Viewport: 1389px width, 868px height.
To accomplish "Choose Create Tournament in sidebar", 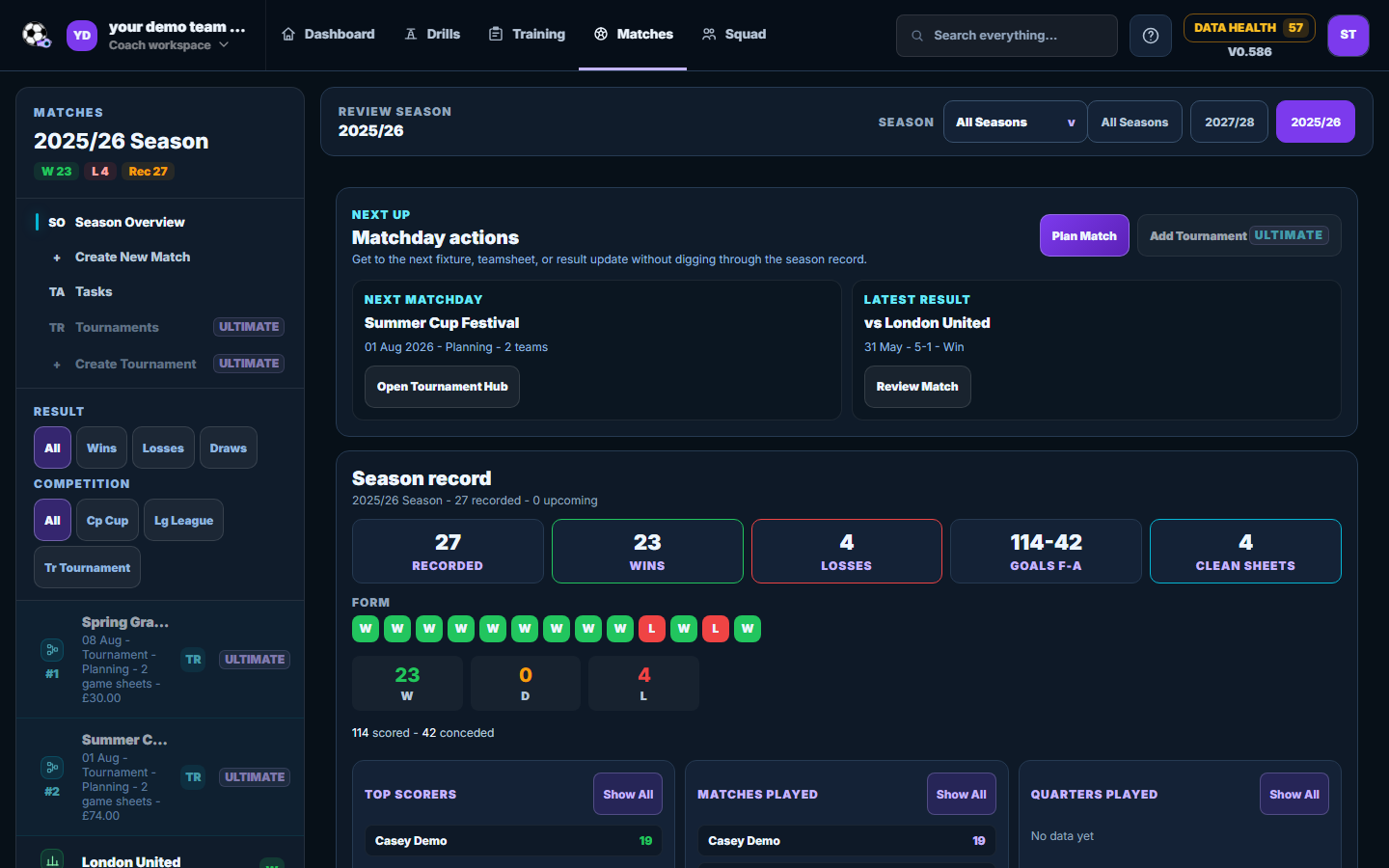I will coord(160,365).
